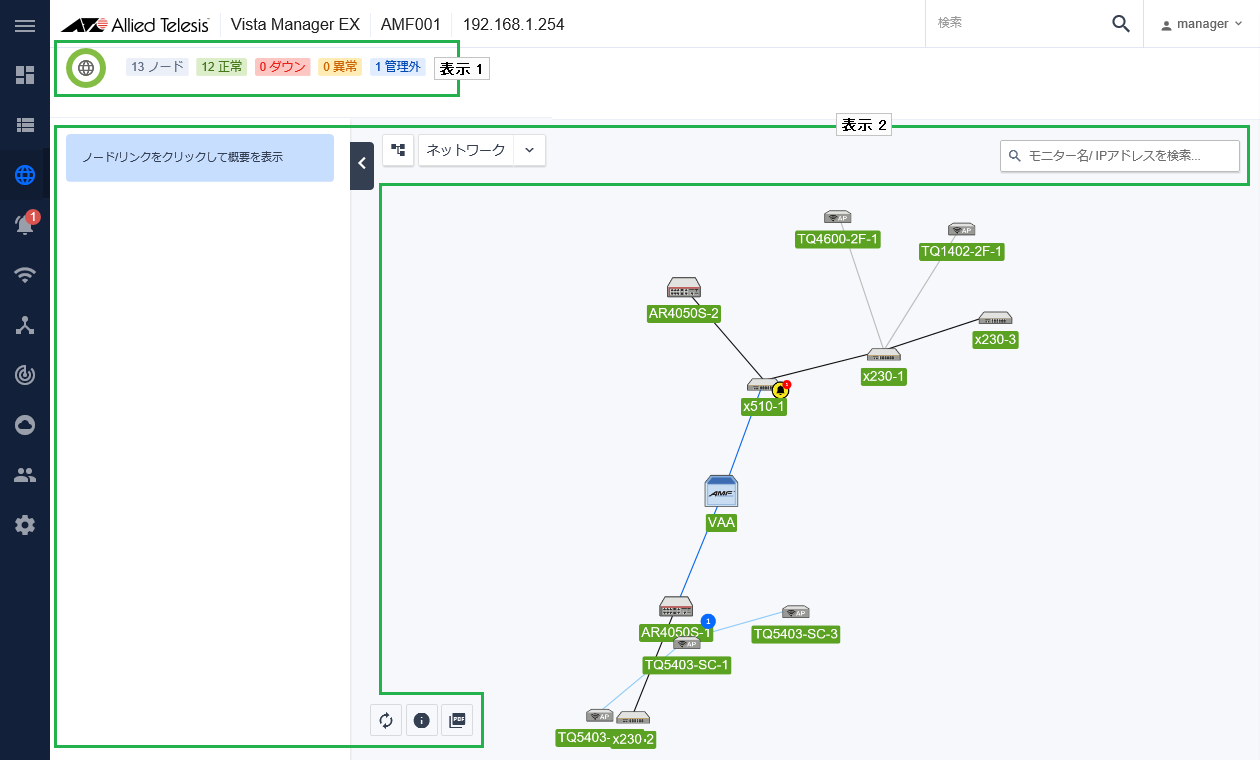
Task: Select the TQ4600-2F-1 access point icon
Action: [x=837, y=217]
